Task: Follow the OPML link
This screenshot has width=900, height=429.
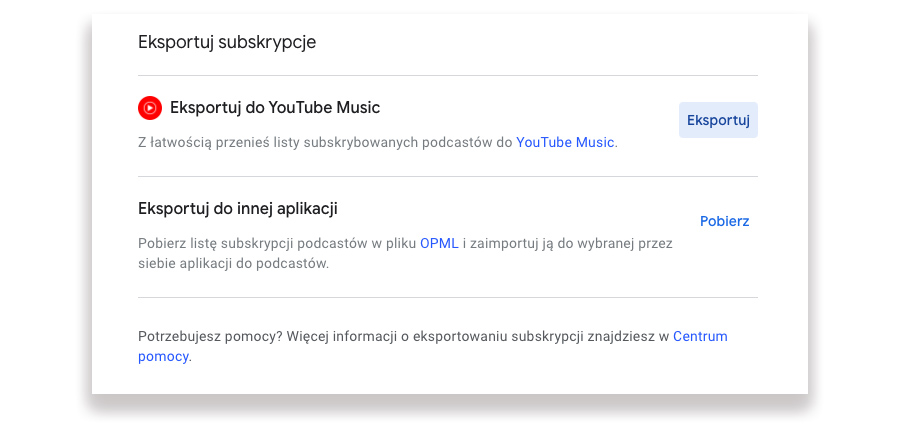Action: (438, 243)
